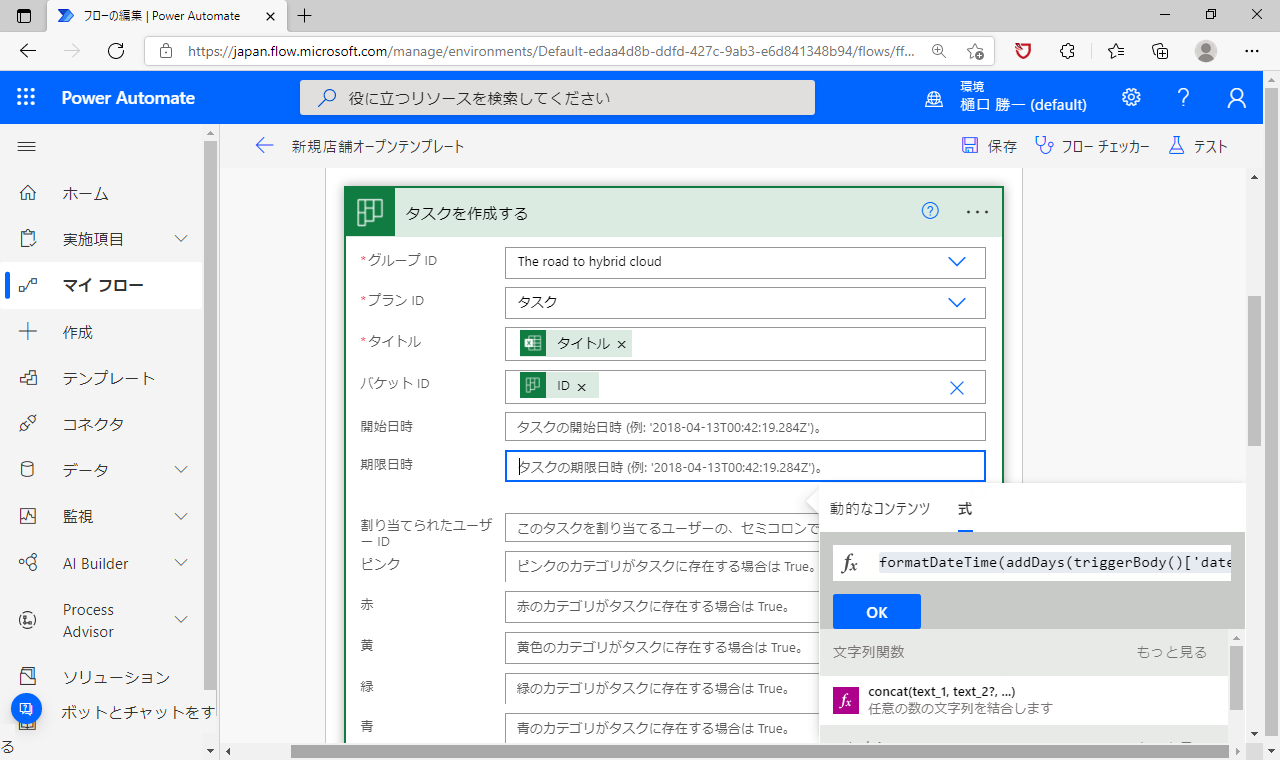Open the action's ellipsis menu
The width and height of the screenshot is (1280, 760).
coord(977,212)
